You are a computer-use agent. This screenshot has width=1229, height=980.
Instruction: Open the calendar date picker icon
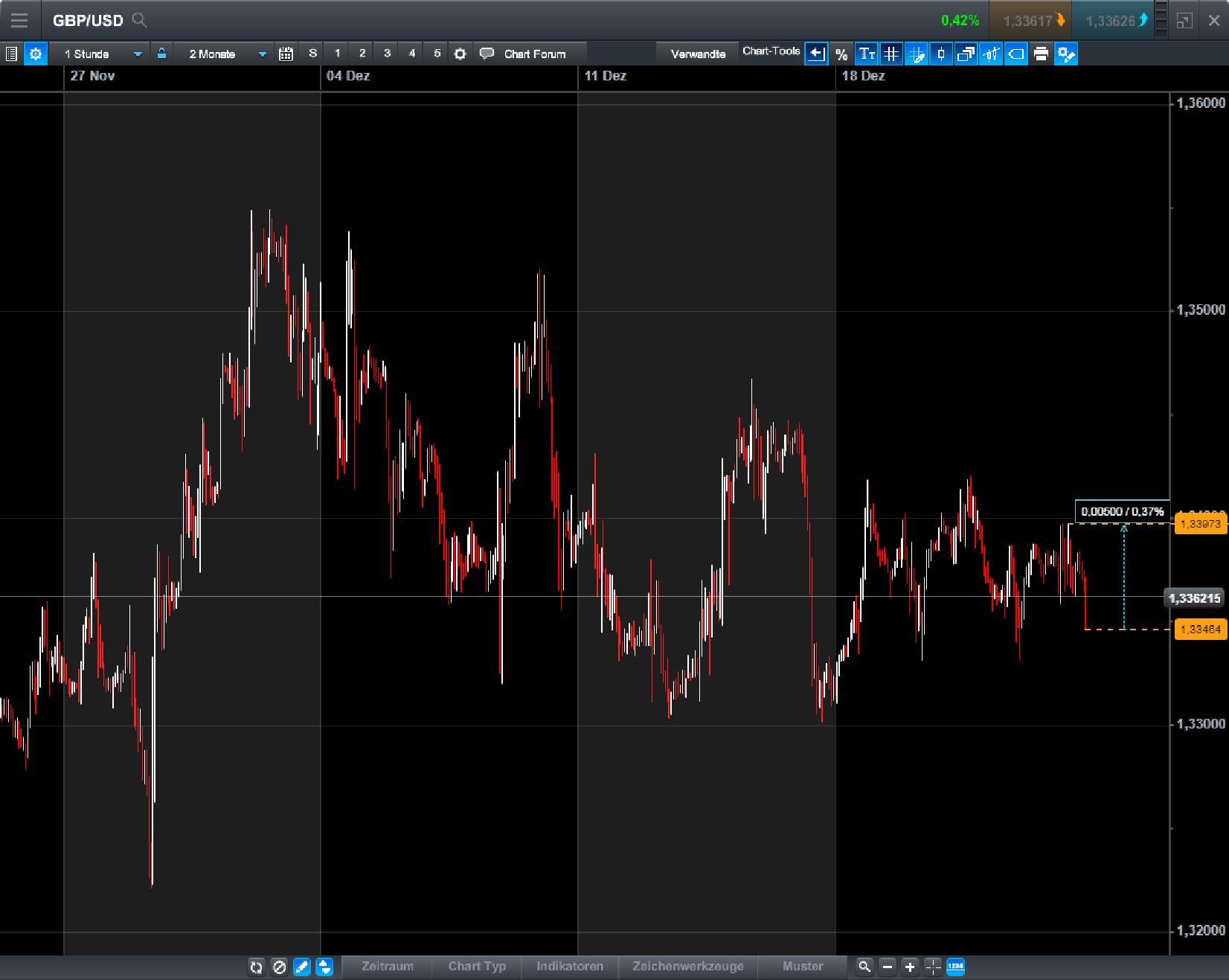coord(285,54)
